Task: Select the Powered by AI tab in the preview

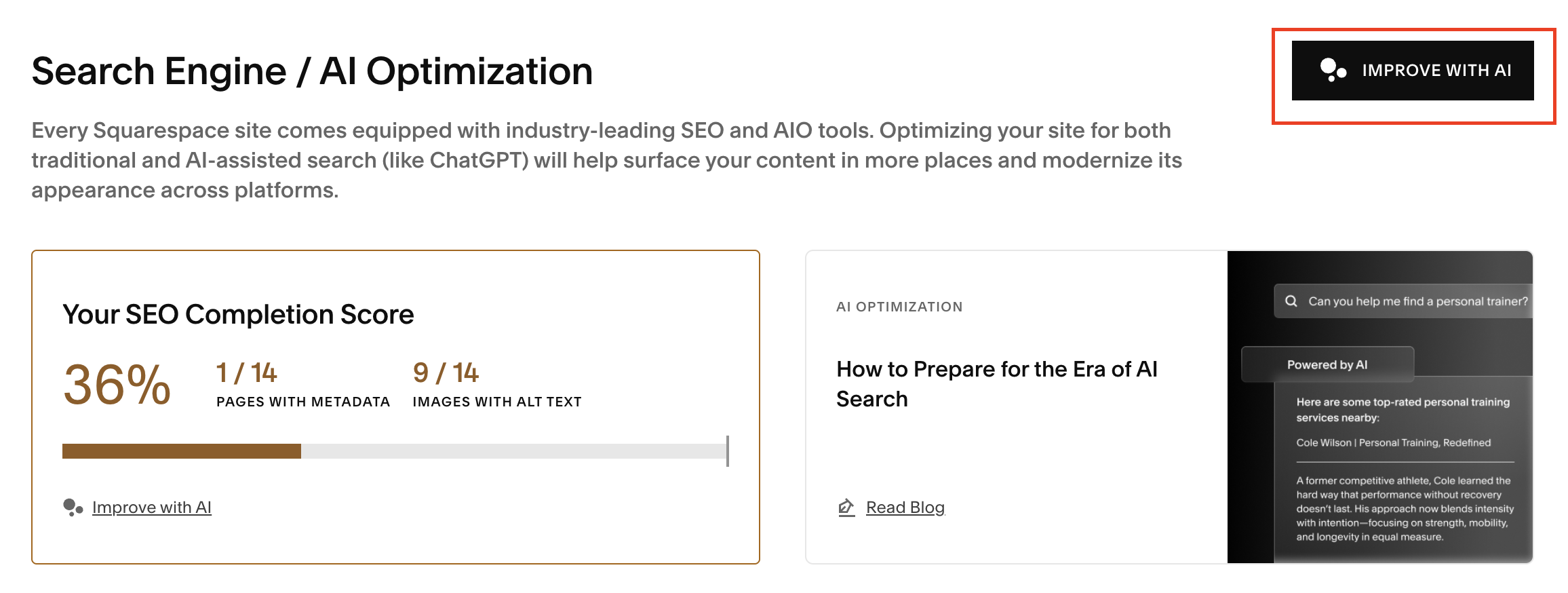Action: point(1327,365)
